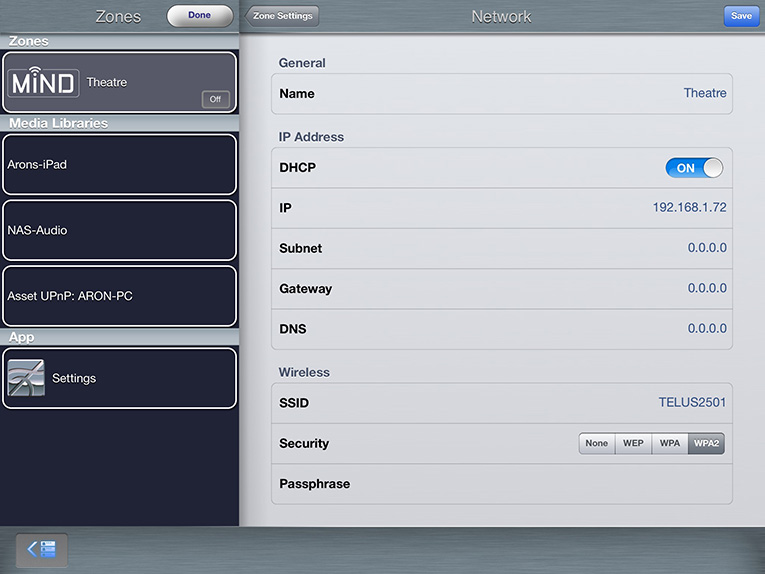Open the NAS-Audio media library
The image size is (765, 574).
[x=119, y=230]
